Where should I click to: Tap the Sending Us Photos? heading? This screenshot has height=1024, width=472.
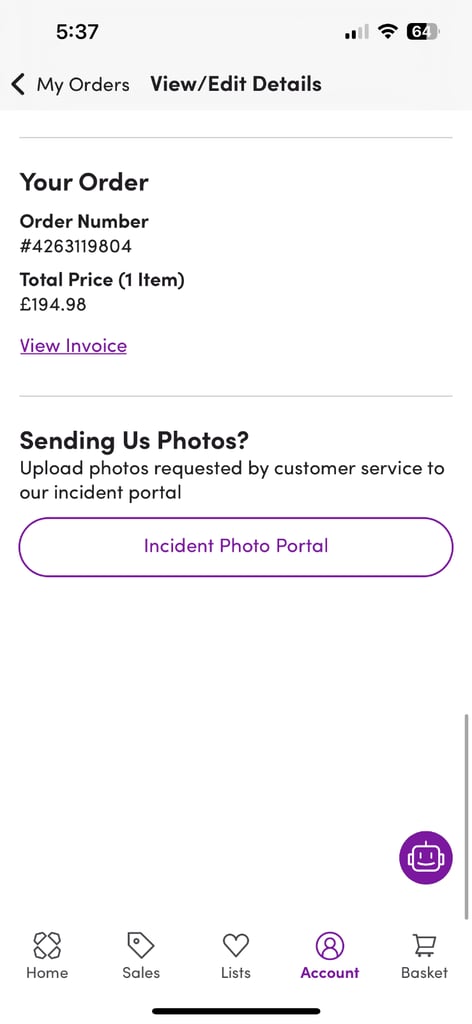(134, 441)
